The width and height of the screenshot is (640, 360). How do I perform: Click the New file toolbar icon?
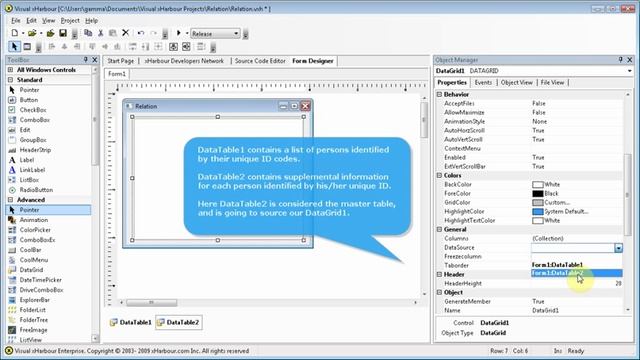tap(15, 33)
